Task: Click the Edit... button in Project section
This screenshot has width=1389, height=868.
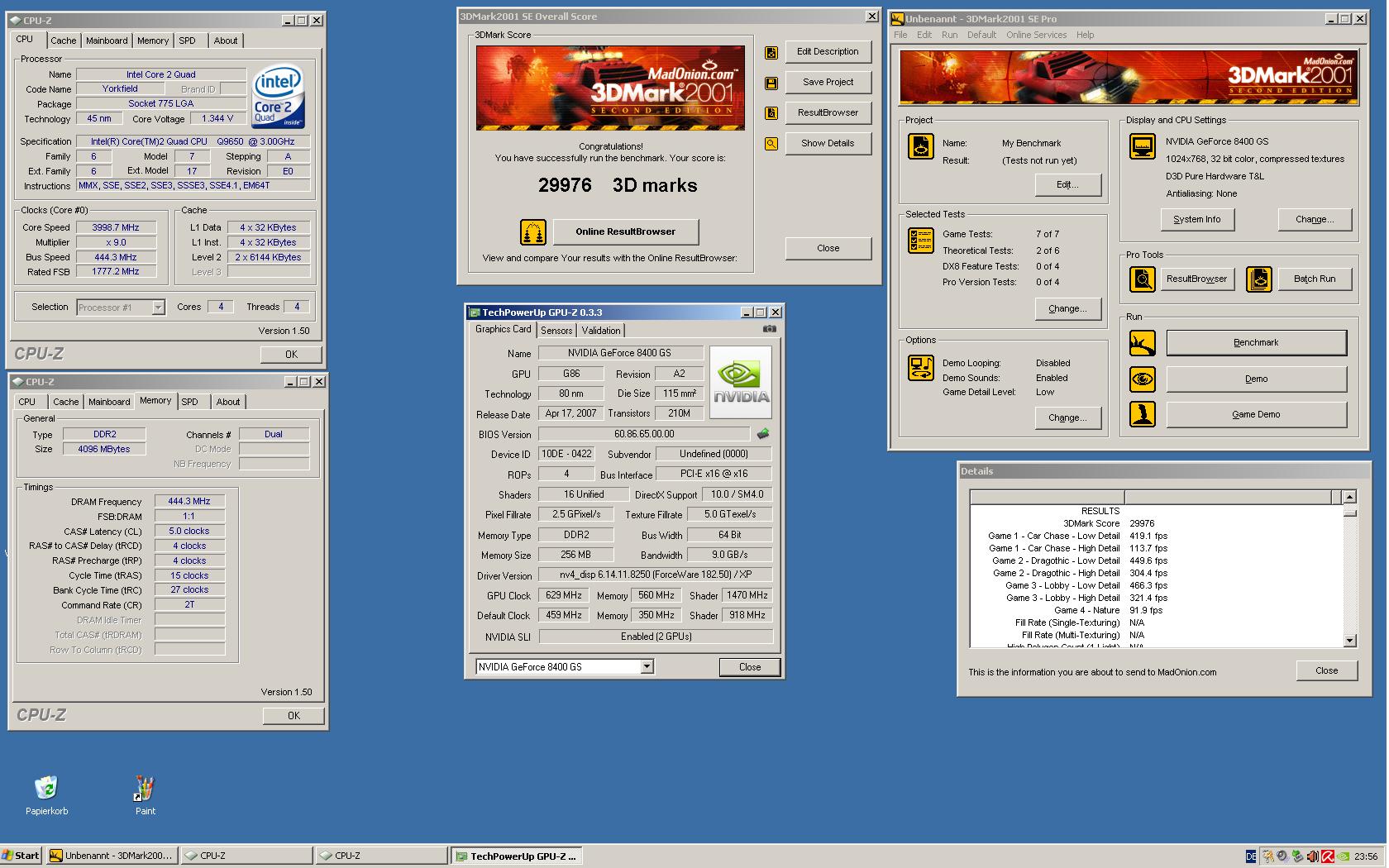Action: pos(1067,184)
